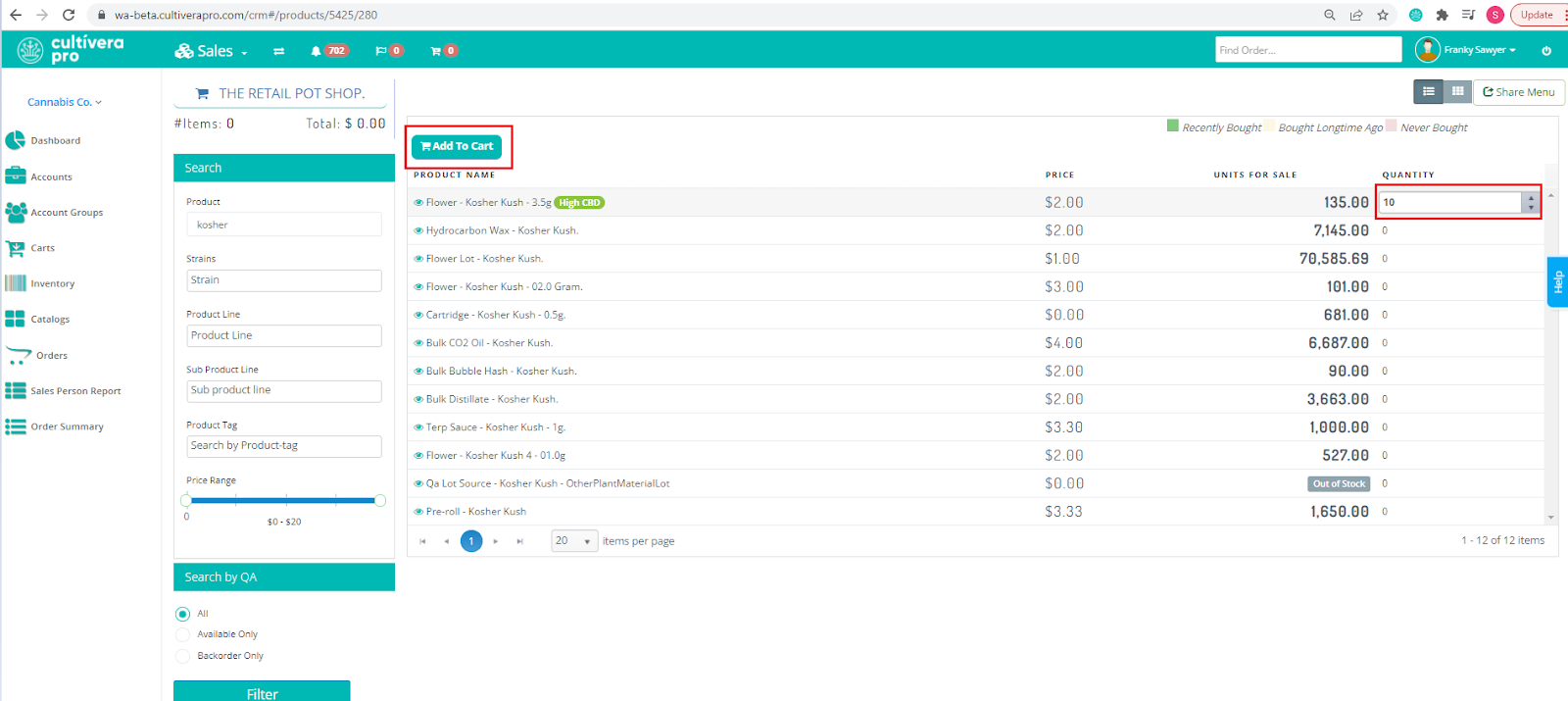The height and width of the screenshot is (701, 1568).
Task: Open the blue Help side tab
Action: 1557,282
